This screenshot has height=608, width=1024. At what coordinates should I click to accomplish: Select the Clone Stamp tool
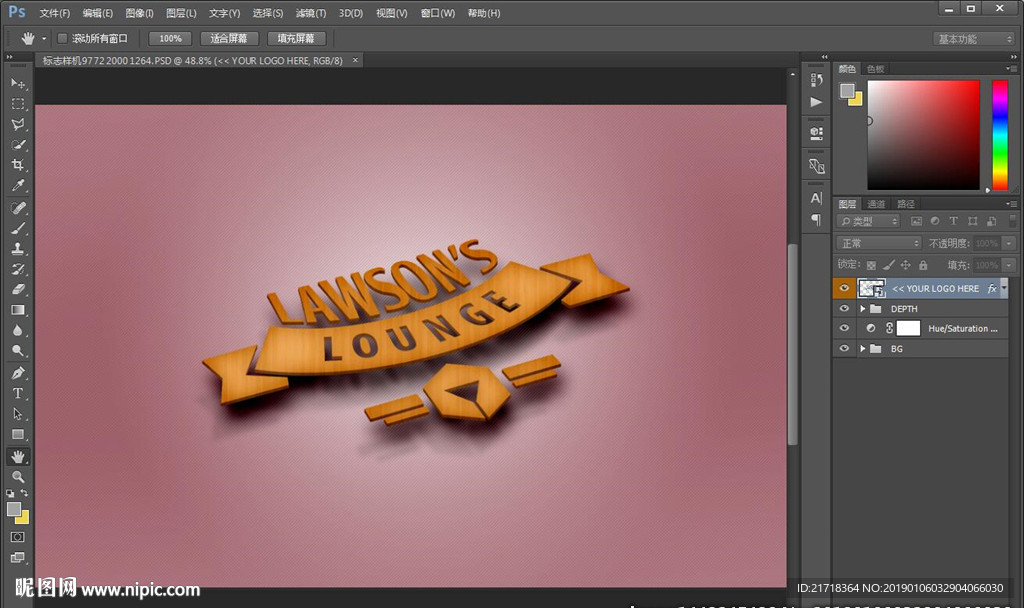point(18,249)
